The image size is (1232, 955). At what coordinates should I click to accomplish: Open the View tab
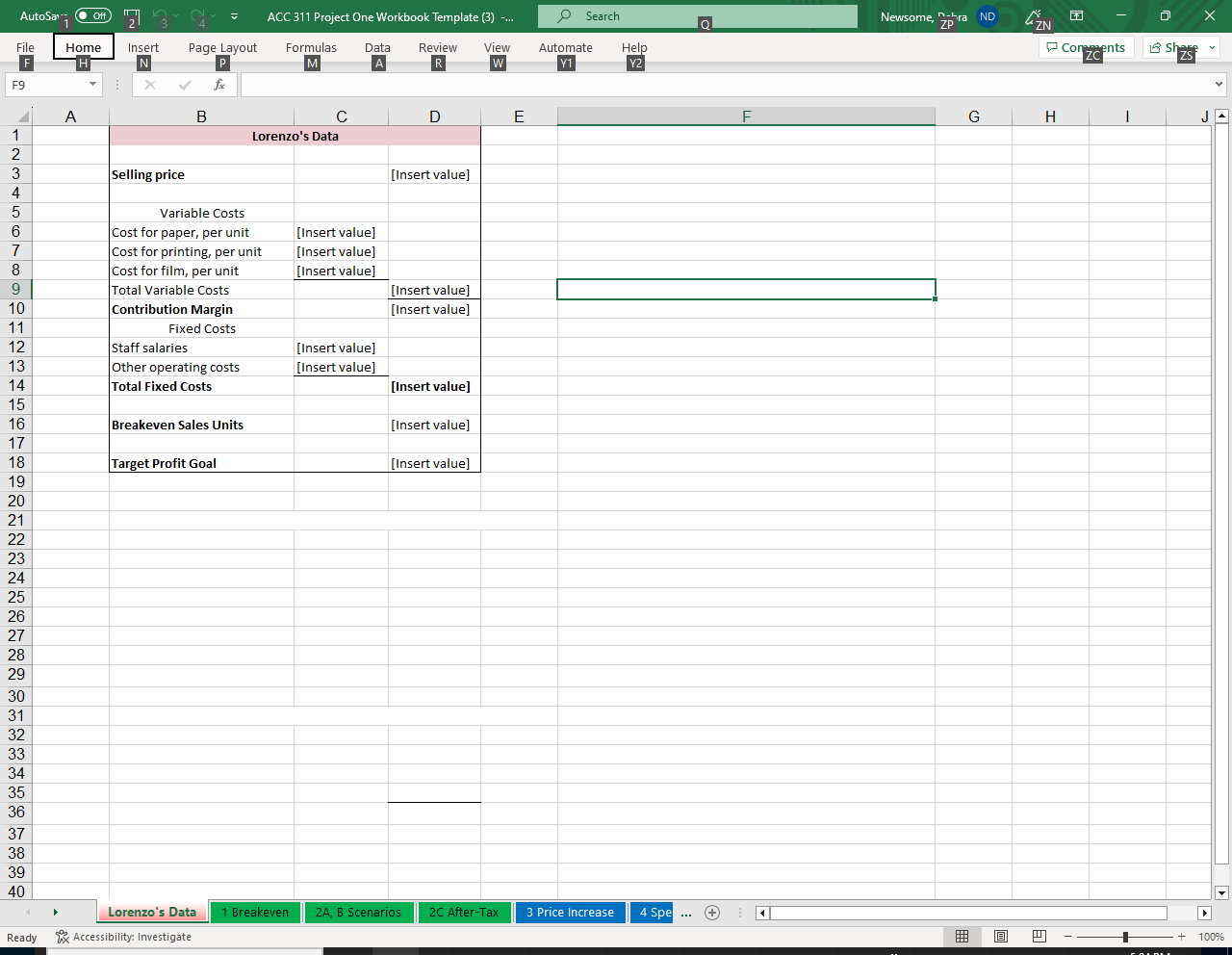coord(497,47)
